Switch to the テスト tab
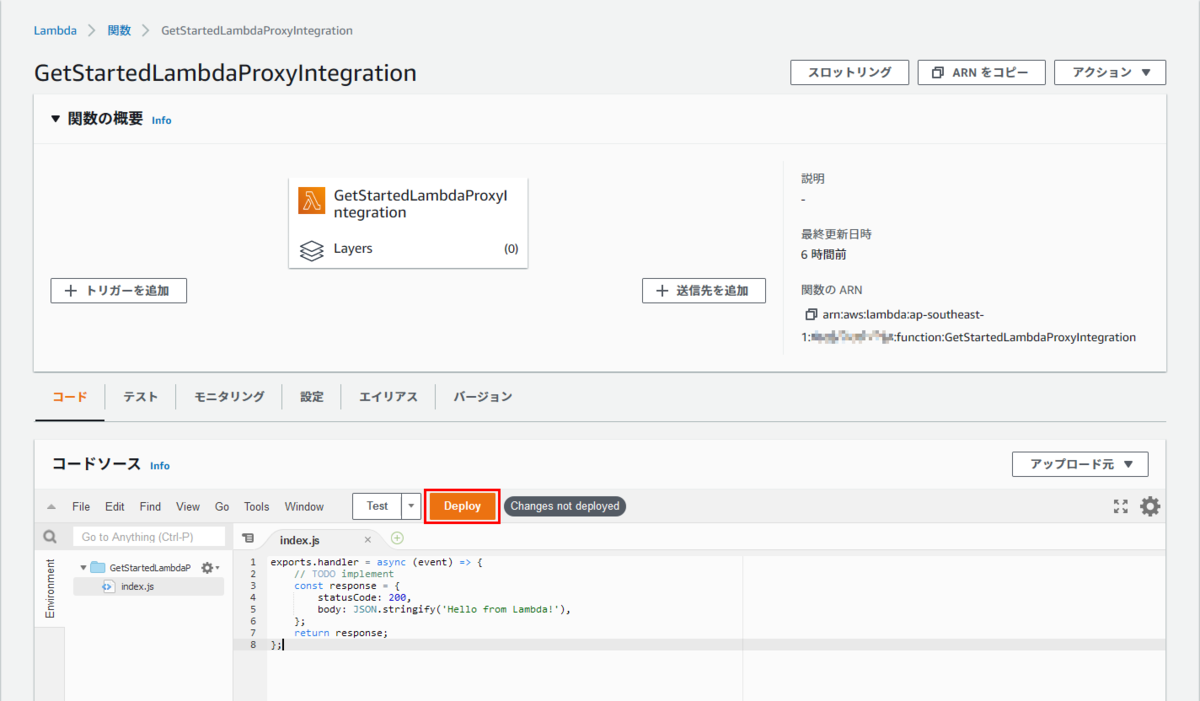 141,397
